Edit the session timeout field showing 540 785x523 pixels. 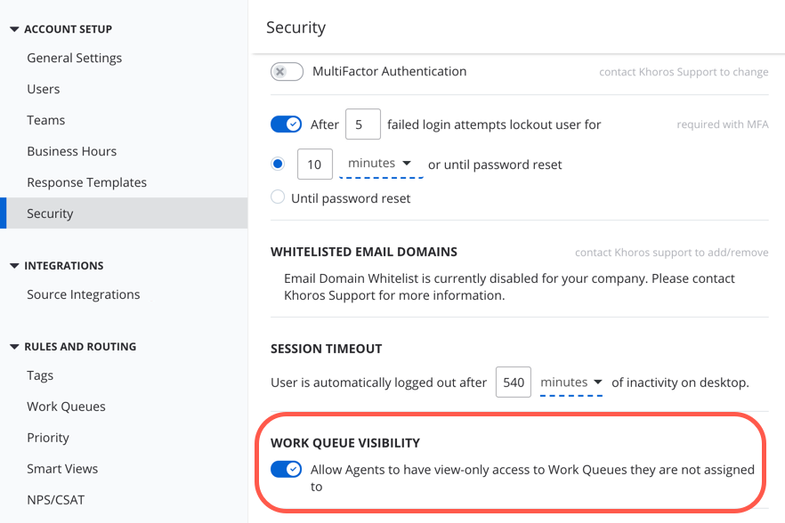pos(513,382)
